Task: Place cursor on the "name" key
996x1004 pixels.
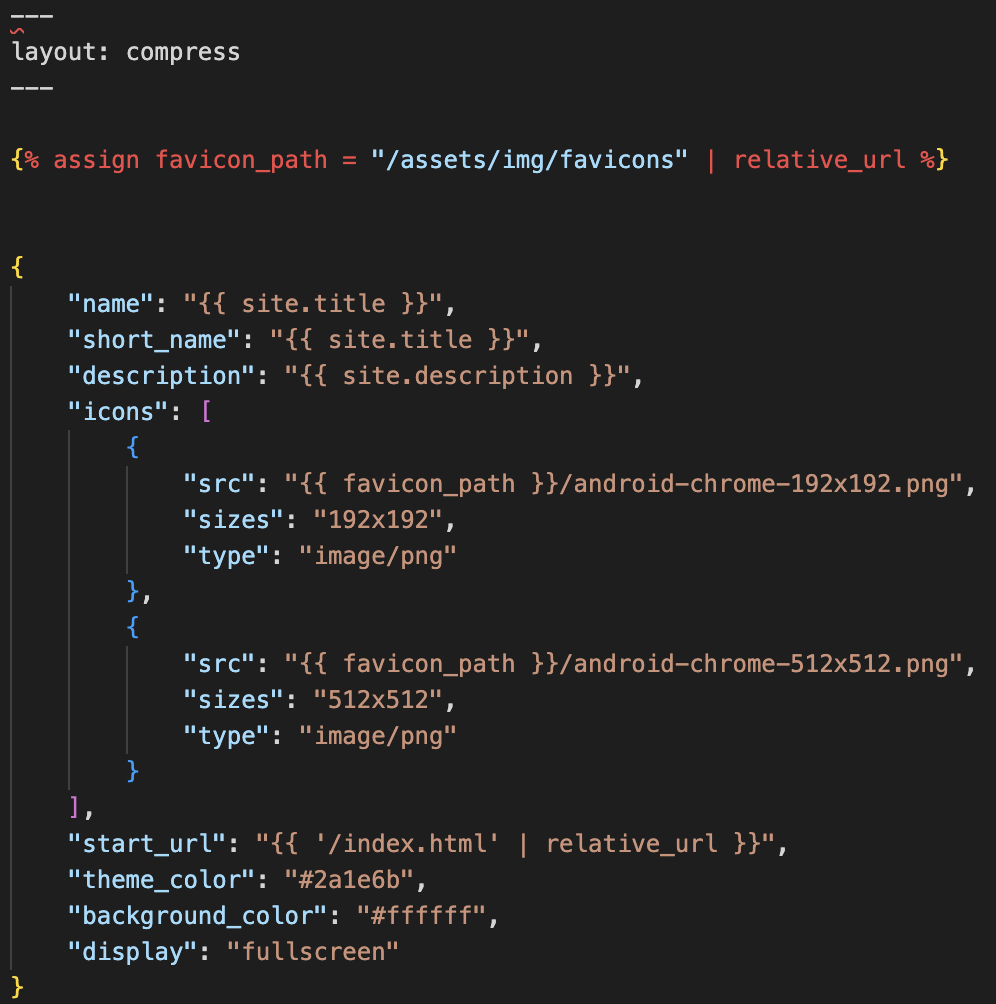Action: 111,304
